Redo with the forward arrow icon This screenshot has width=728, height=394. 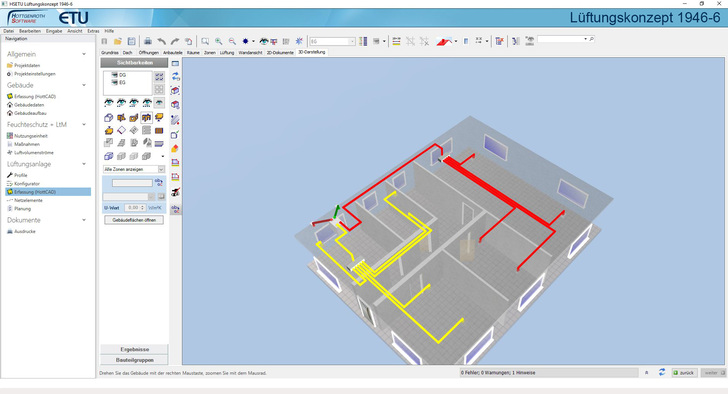click(x=175, y=41)
